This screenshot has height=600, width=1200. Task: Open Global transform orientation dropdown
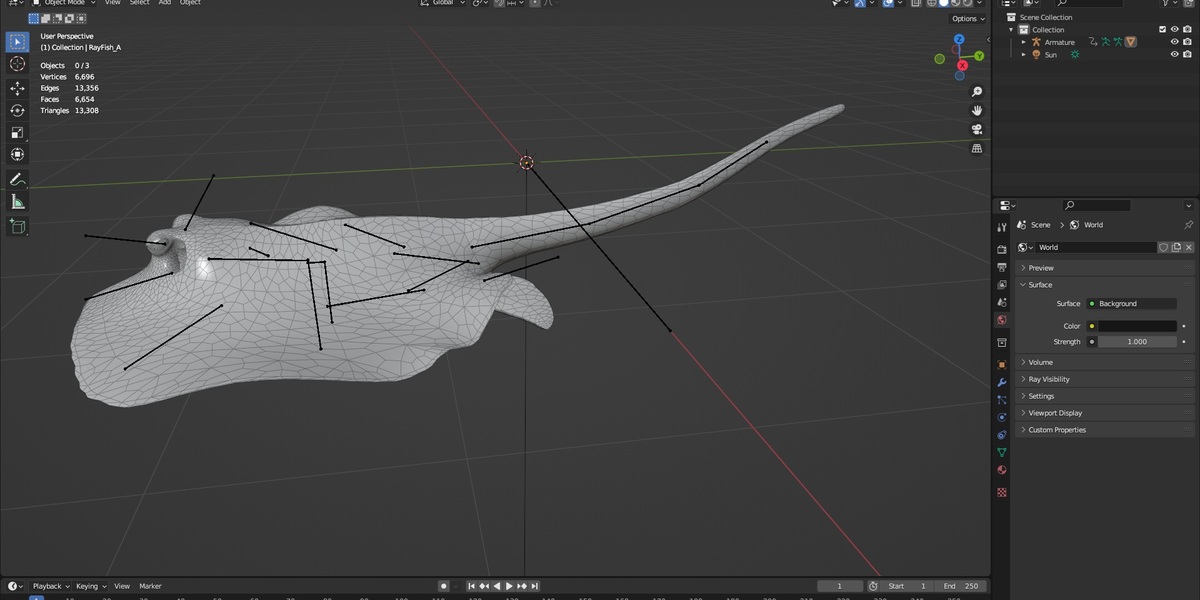point(441,3)
